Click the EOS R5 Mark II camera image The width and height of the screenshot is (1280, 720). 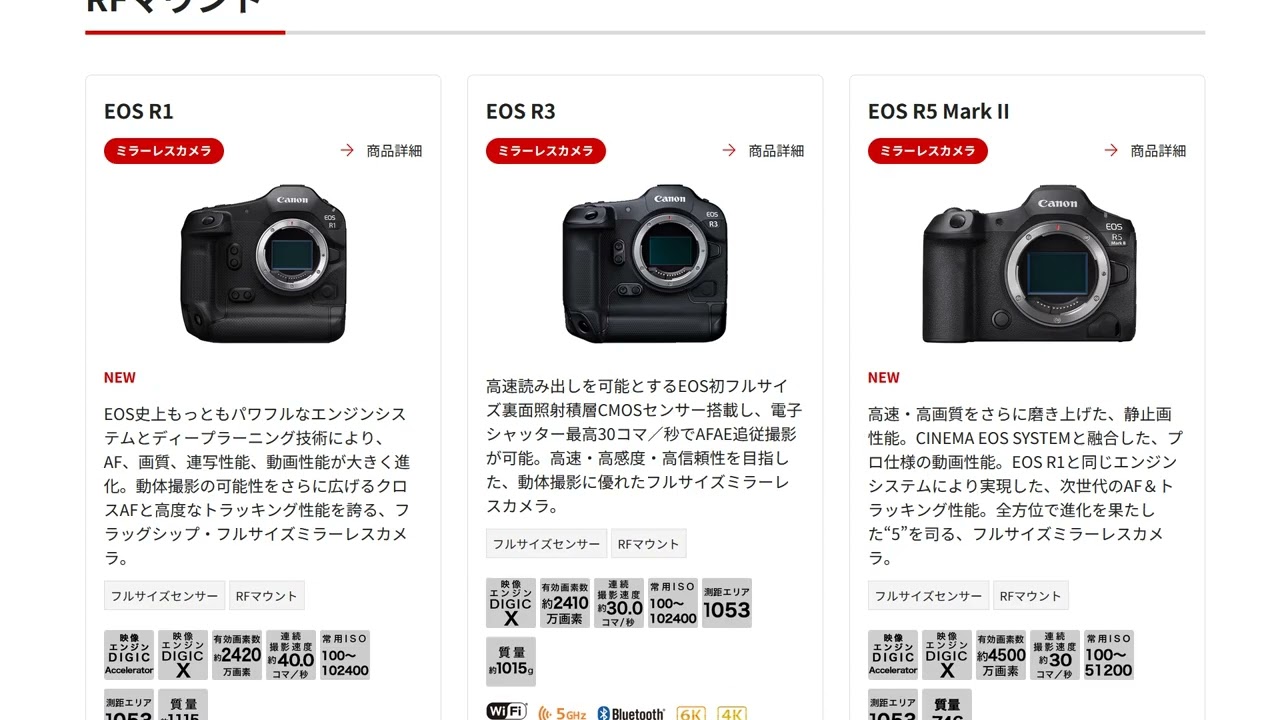coord(1029,263)
